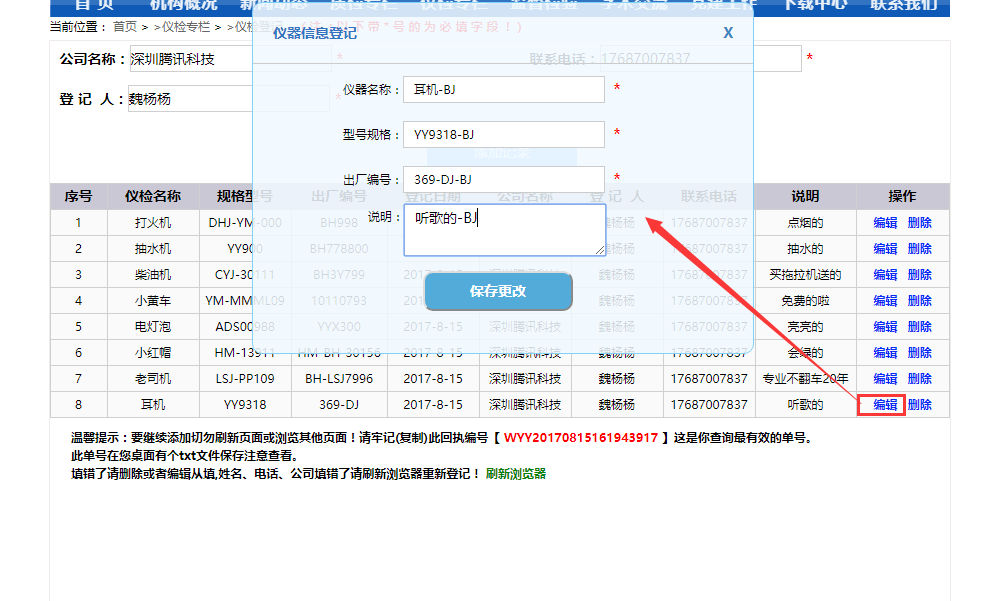Delete the 抽水机 record
Screen dimensions: 988x601
920,248
